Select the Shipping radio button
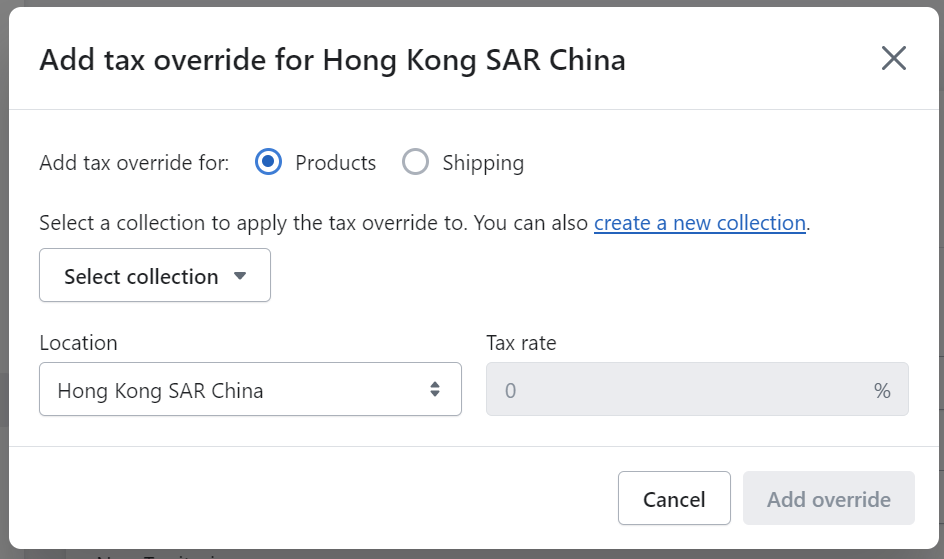This screenshot has width=944, height=559. [415, 162]
